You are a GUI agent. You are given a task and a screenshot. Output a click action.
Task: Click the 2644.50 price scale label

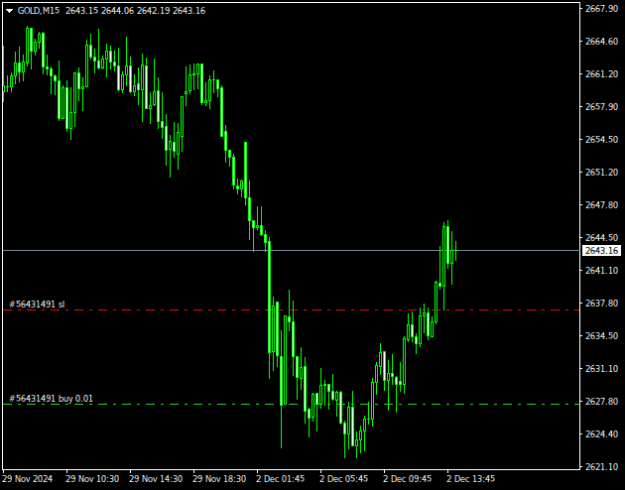(601, 238)
